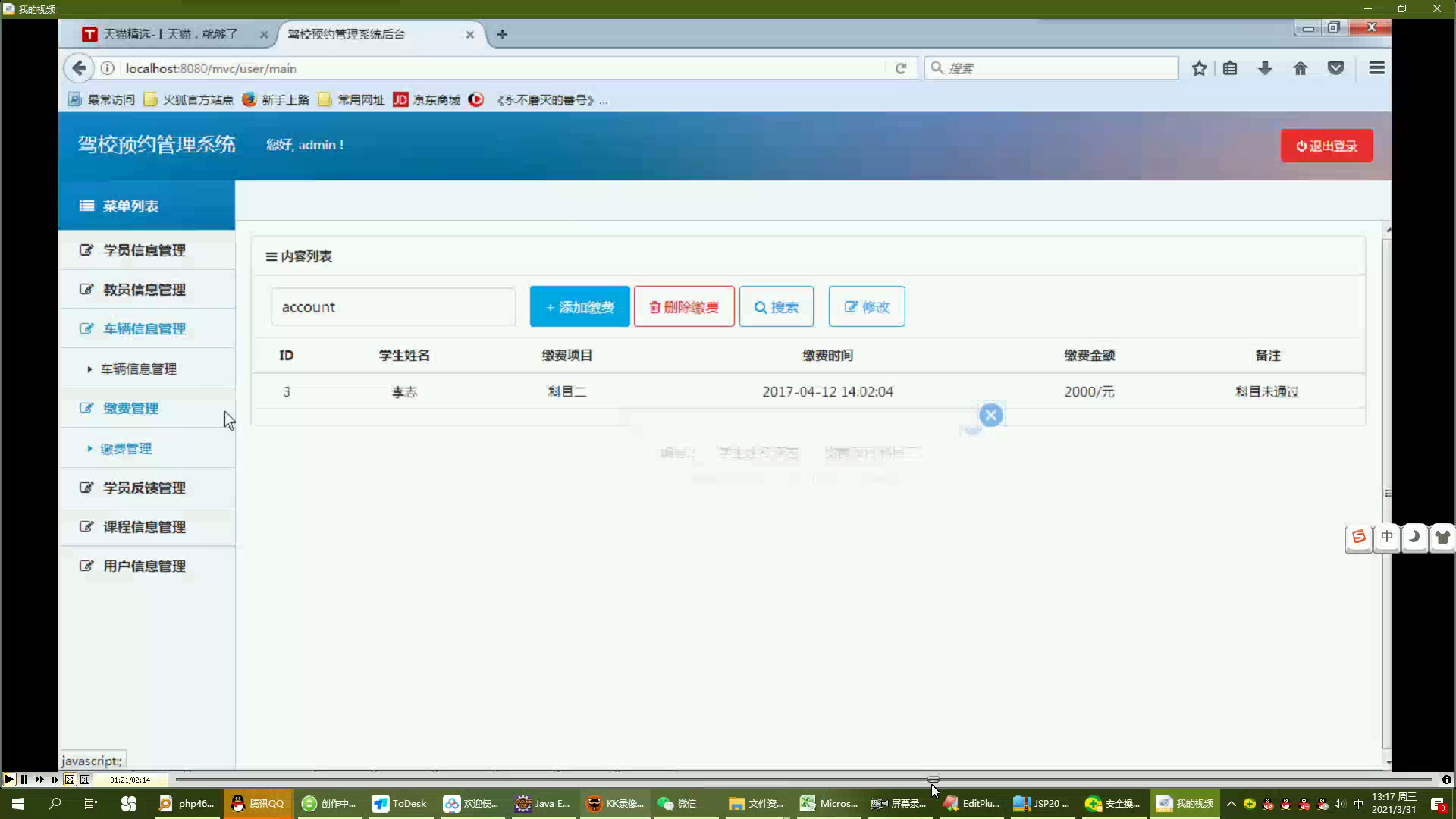Click the 搜索 search button
The height and width of the screenshot is (819, 1456).
click(776, 306)
